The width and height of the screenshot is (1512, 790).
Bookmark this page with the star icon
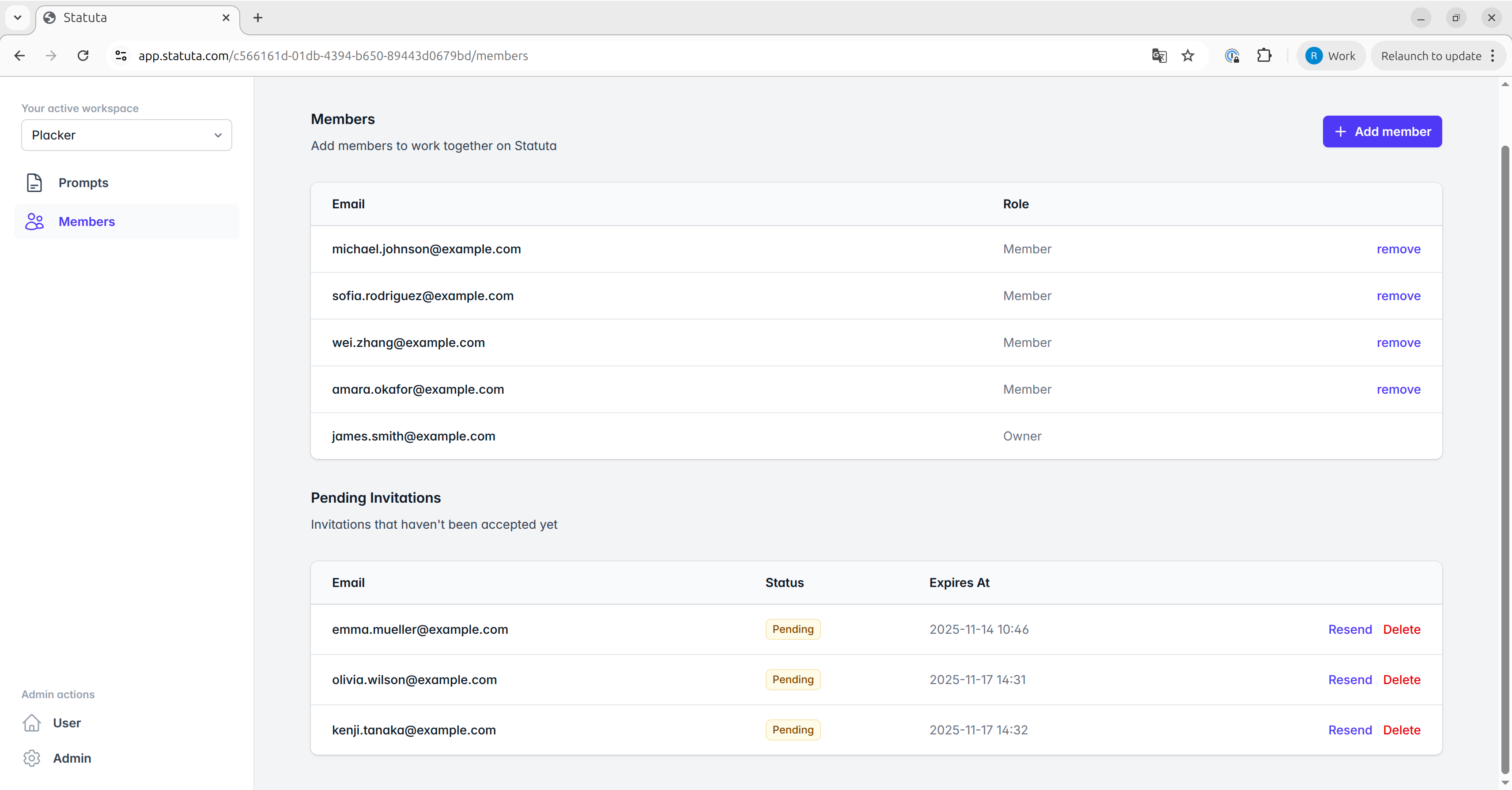click(x=1187, y=56)
